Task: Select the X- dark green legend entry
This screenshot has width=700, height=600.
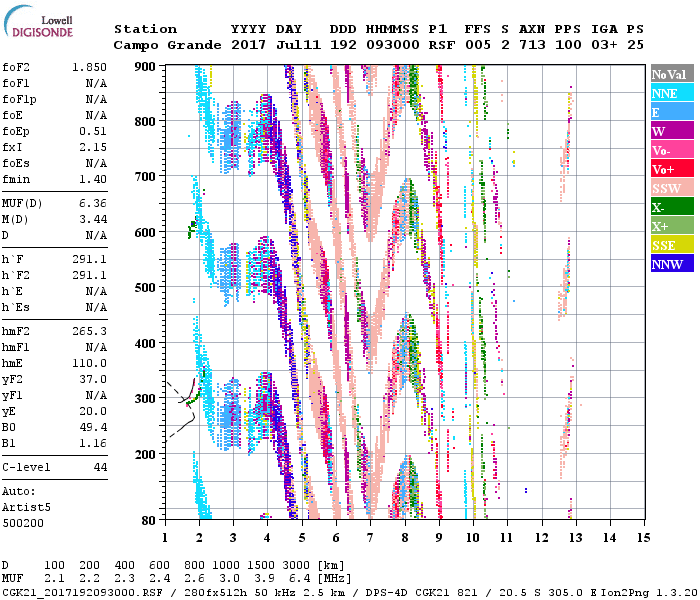Action: (x=671, y=207)
